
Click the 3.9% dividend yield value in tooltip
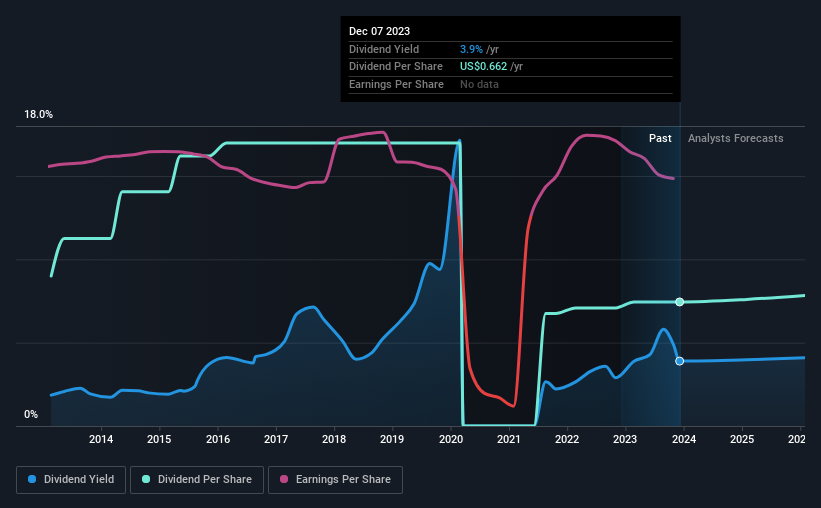(471, 49)
